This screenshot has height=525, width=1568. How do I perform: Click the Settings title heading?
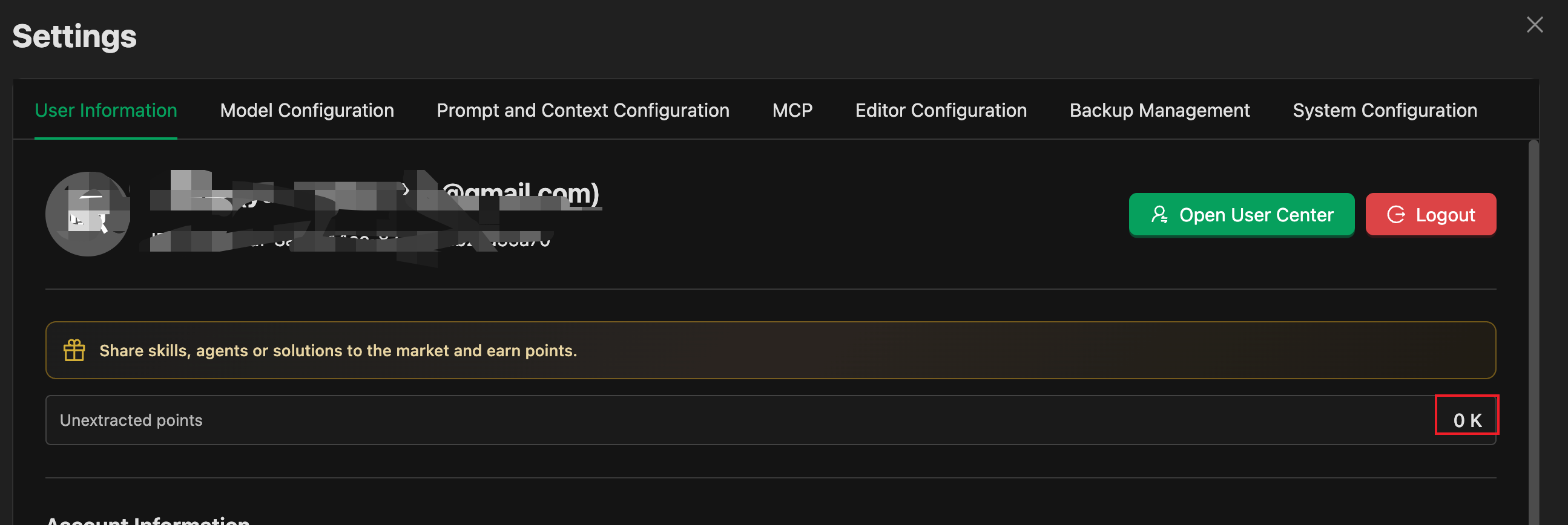[x=74, y=36]
